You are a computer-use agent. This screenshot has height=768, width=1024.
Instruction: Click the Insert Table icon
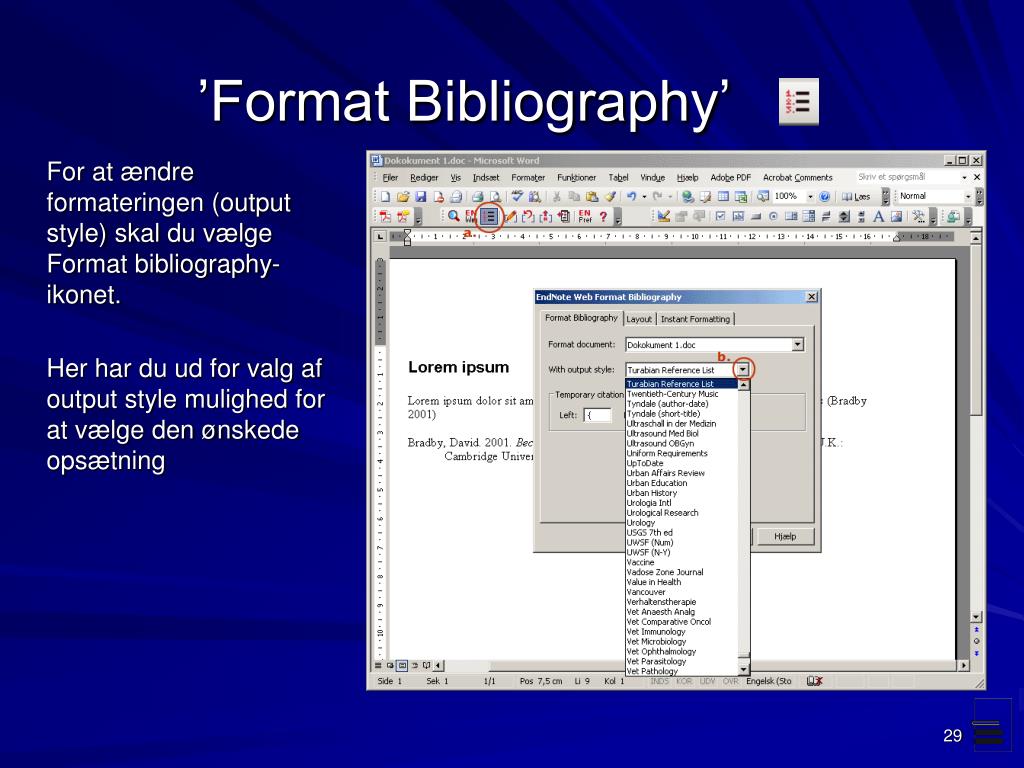[724, 196]
